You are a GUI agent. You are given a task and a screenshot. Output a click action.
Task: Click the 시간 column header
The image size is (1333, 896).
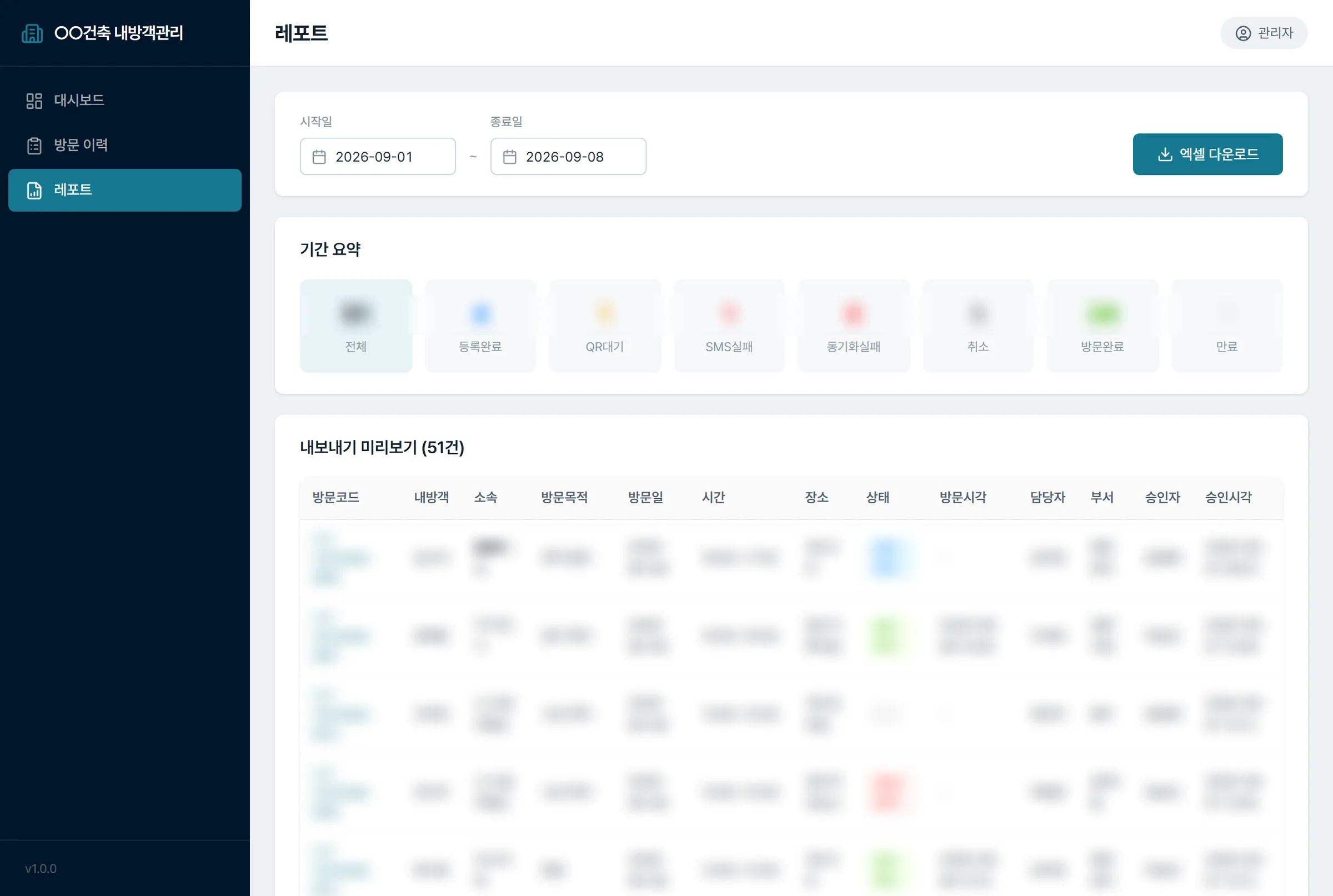tap(714, 498)
